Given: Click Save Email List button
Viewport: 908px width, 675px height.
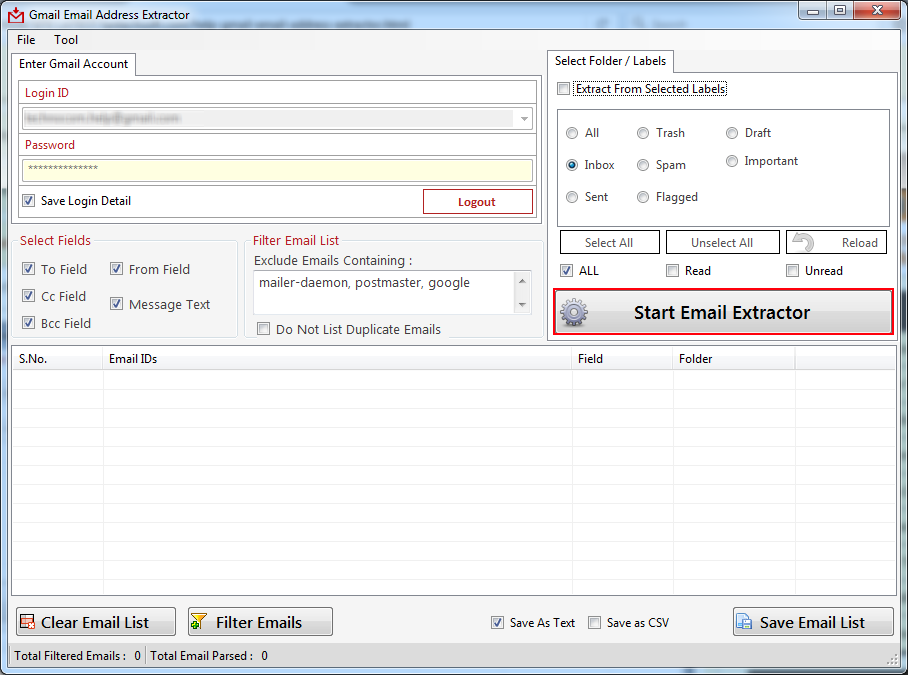Looking at the screenshot, I should click(813, 622).
